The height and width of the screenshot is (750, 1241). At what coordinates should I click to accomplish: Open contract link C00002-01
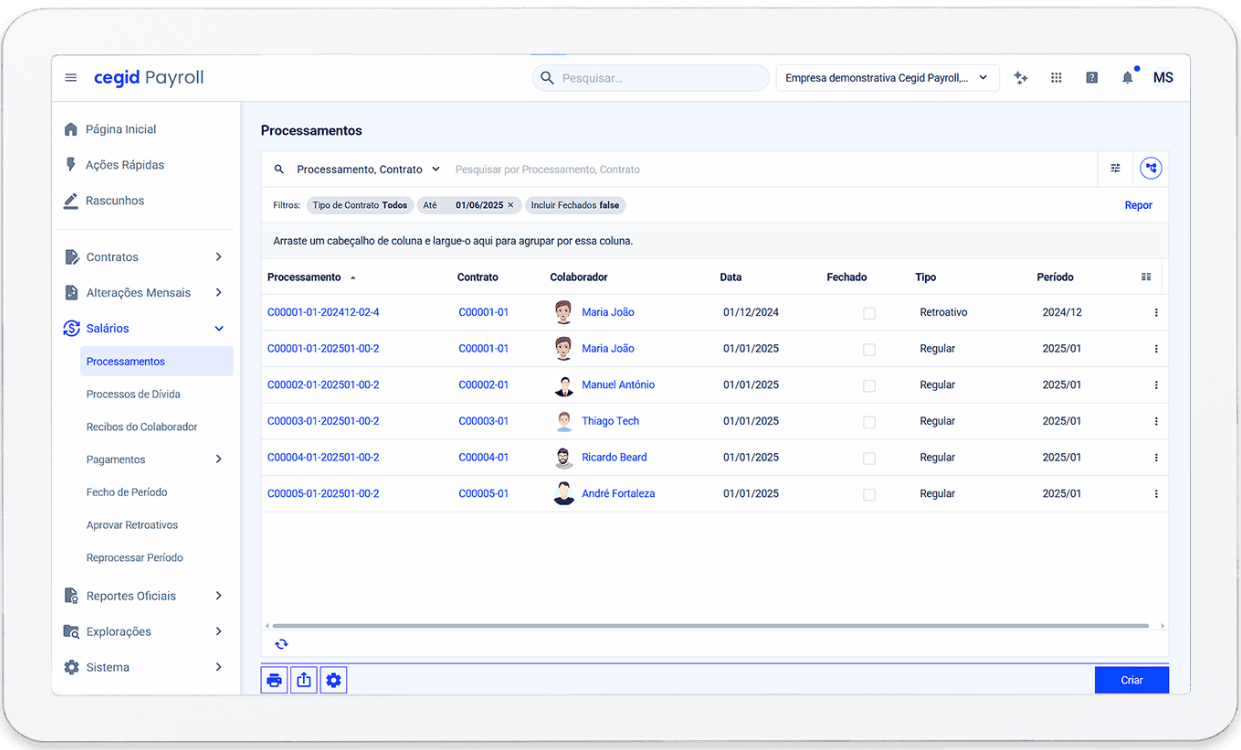[x=483, y=385]
